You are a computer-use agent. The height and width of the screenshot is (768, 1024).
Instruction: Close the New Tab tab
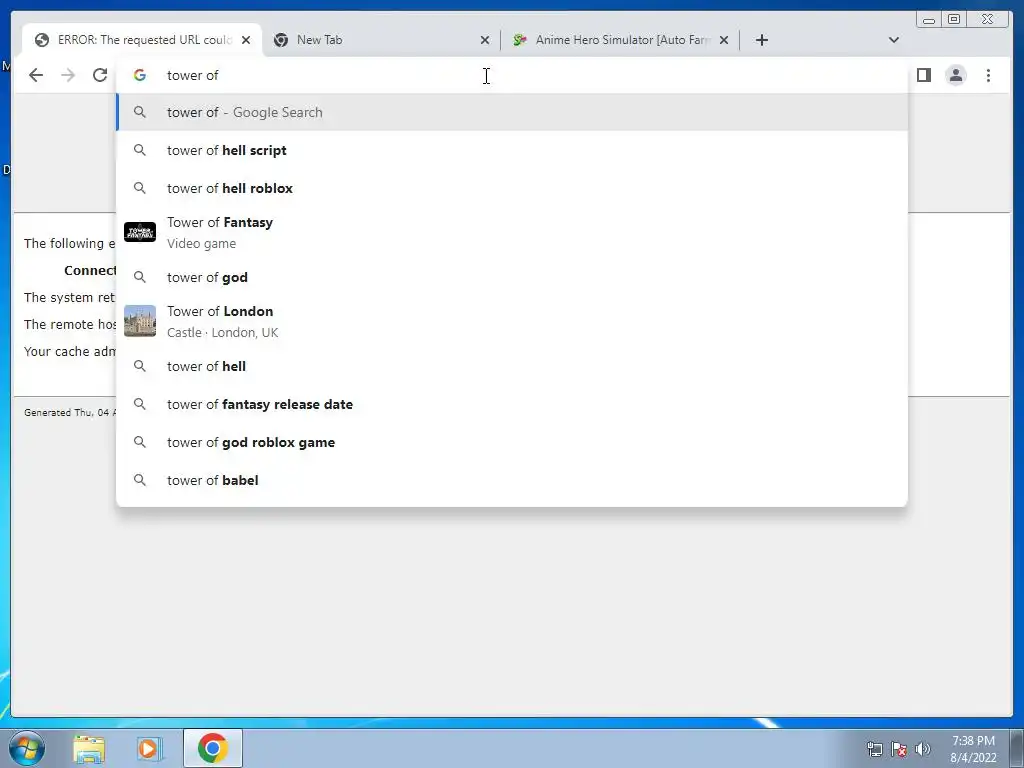pos(485,40)
